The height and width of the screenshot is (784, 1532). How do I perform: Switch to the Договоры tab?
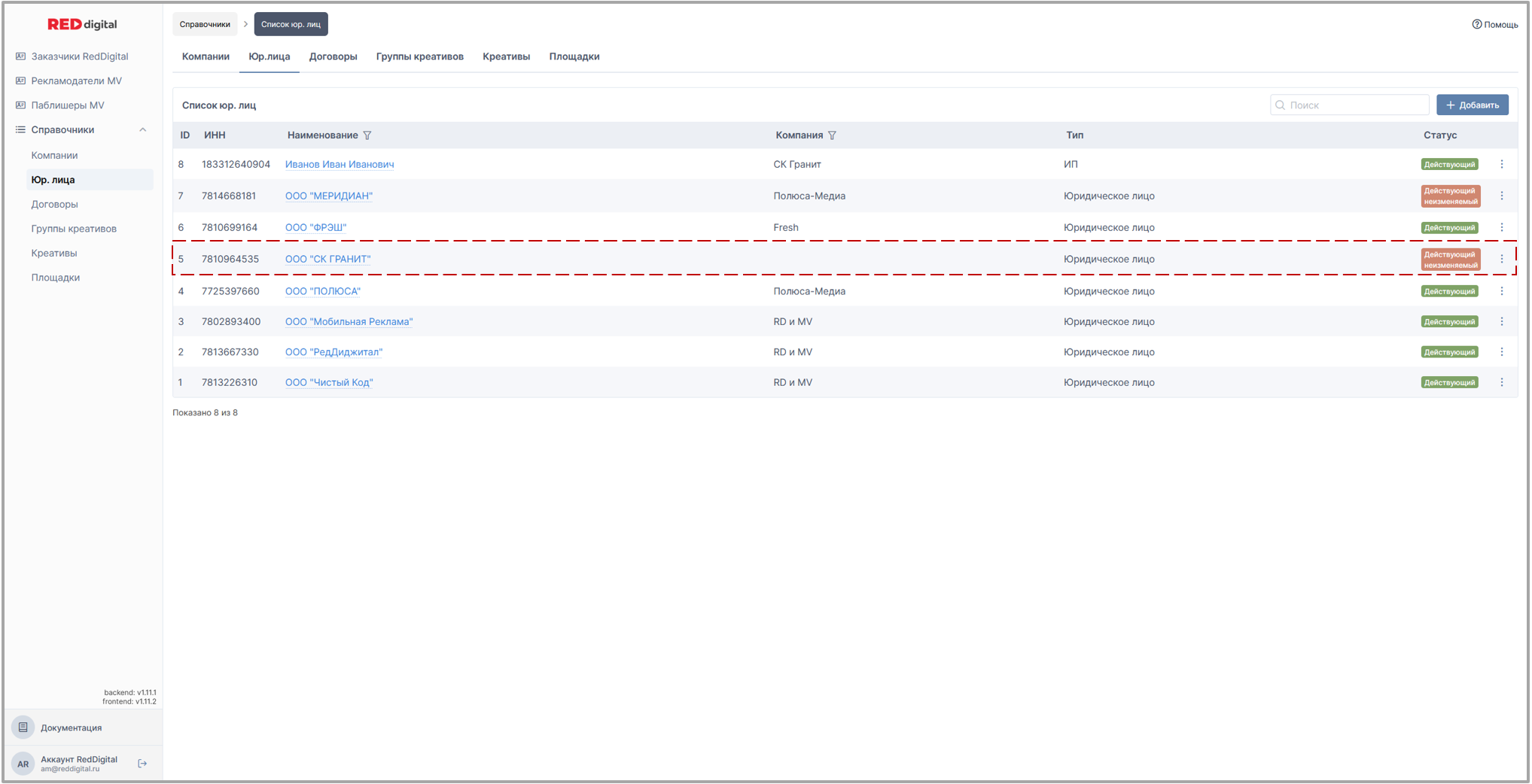(333, 56)
